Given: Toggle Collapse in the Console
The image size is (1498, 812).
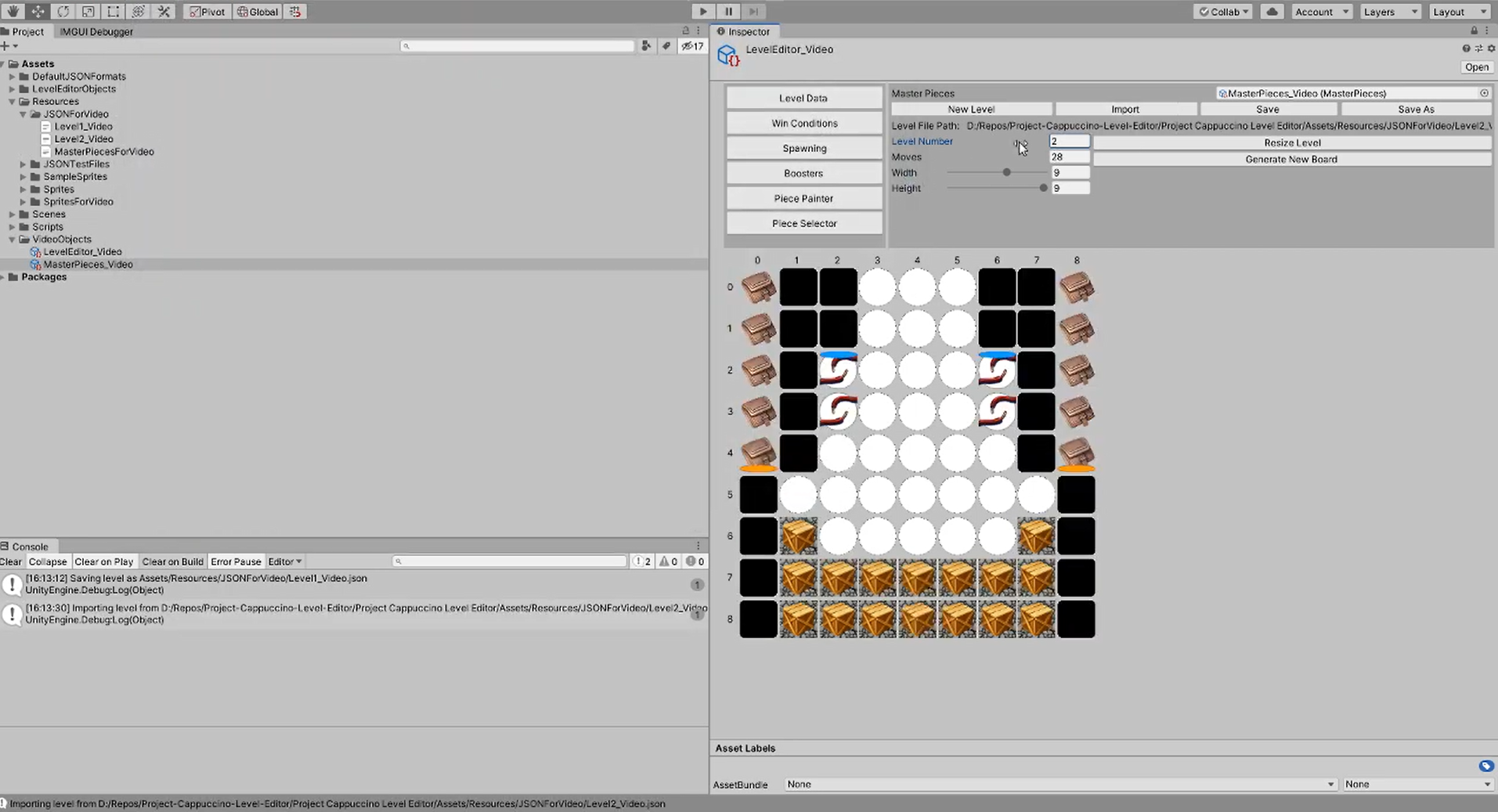Looking at the screenshot, I should click(48, 561).
